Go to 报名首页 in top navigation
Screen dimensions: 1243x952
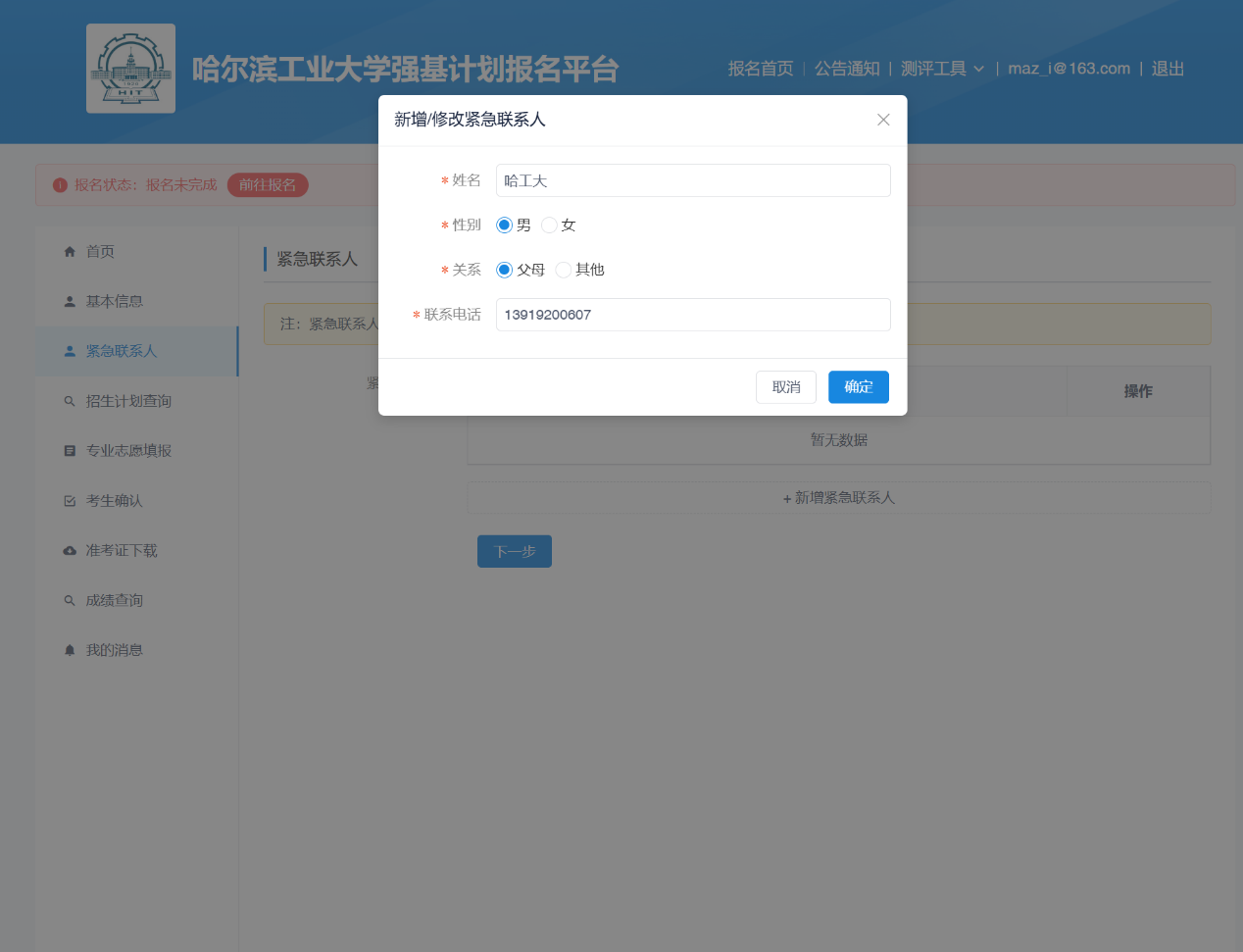pos(760,69)
